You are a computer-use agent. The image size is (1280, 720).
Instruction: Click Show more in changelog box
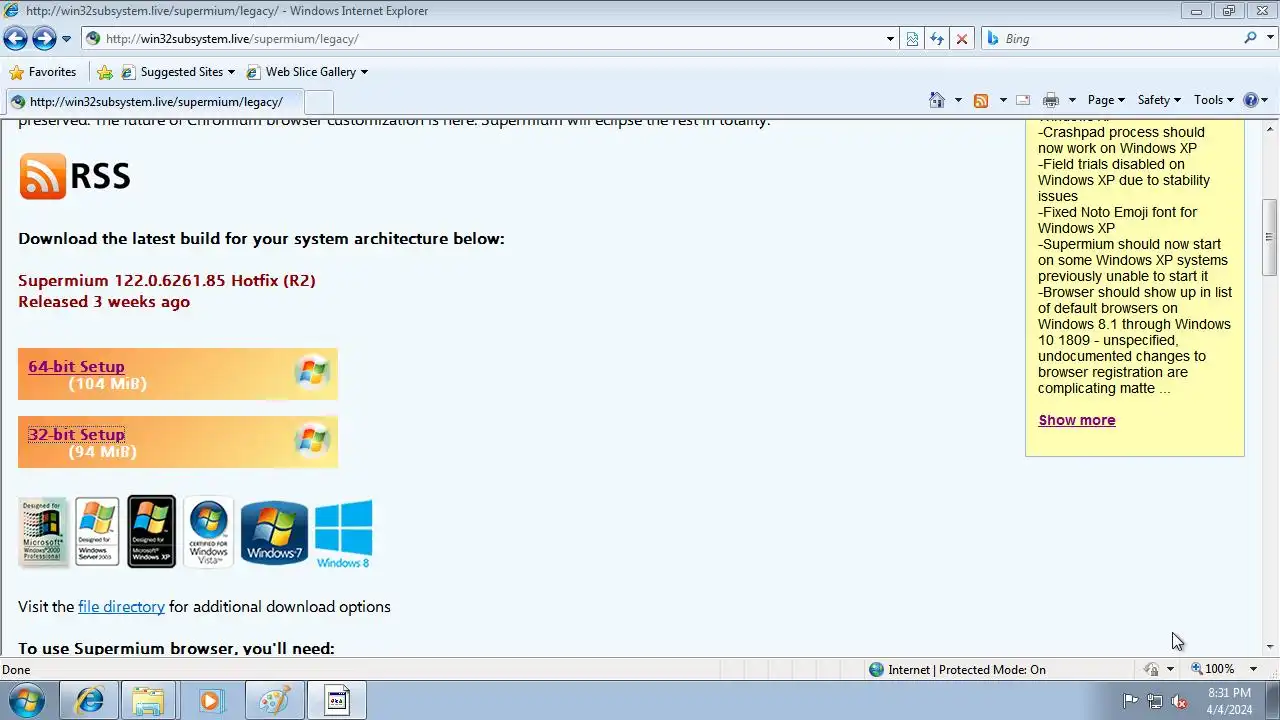tap(1077, 420)
